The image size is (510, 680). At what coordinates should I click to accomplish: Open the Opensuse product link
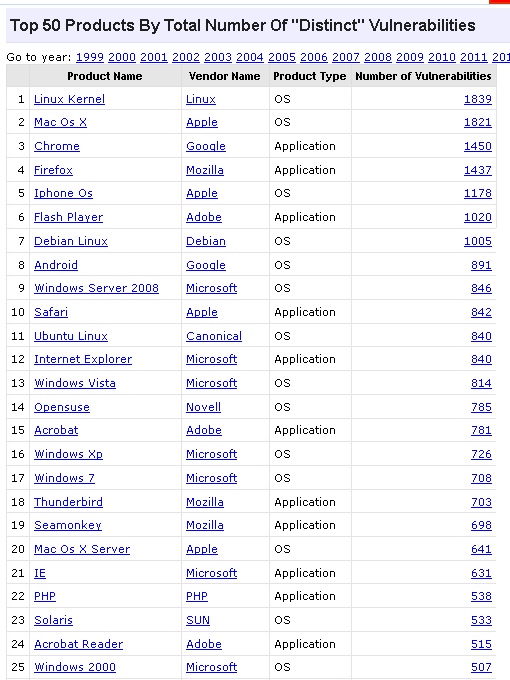tap(62, 407)
